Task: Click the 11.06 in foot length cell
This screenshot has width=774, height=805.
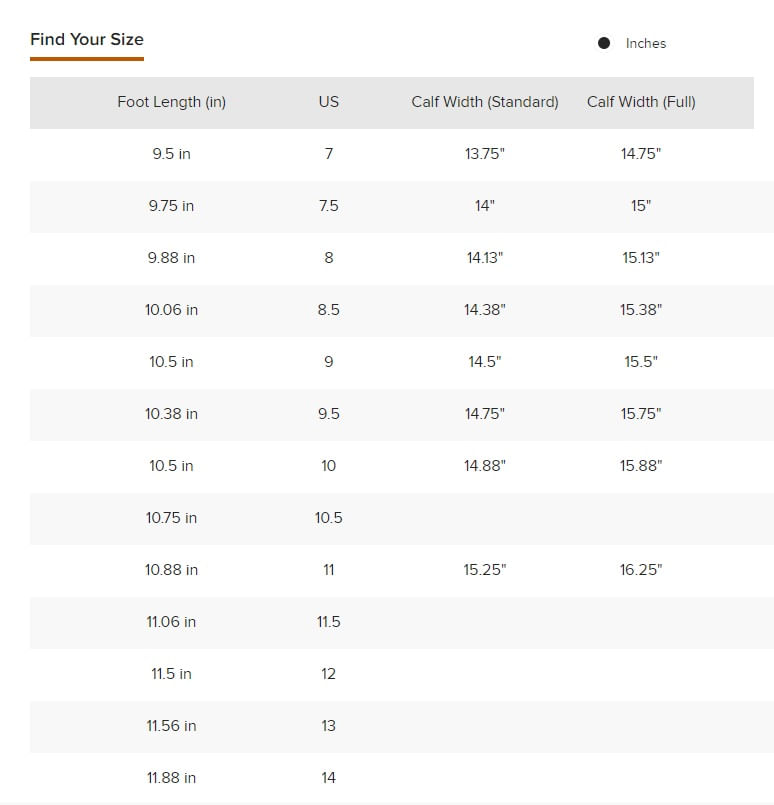Action: click(x=171, y=622)
